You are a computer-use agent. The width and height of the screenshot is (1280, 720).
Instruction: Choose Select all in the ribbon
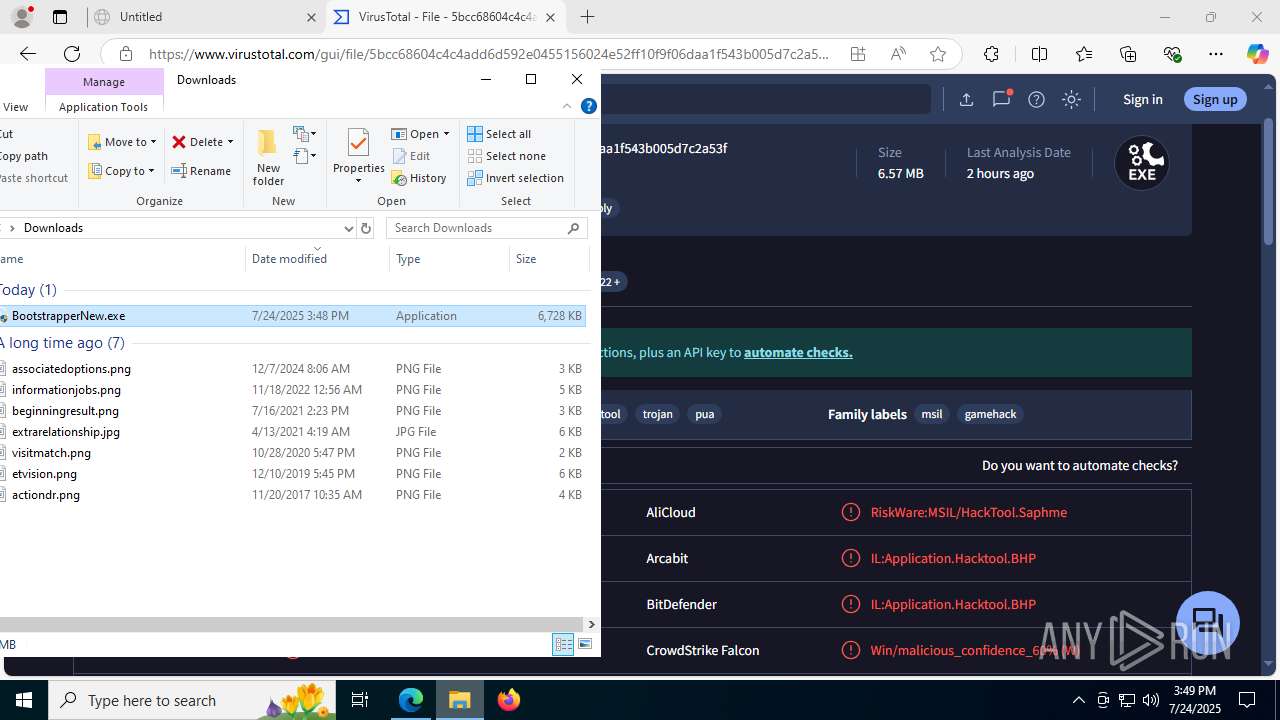coord(499,134)
